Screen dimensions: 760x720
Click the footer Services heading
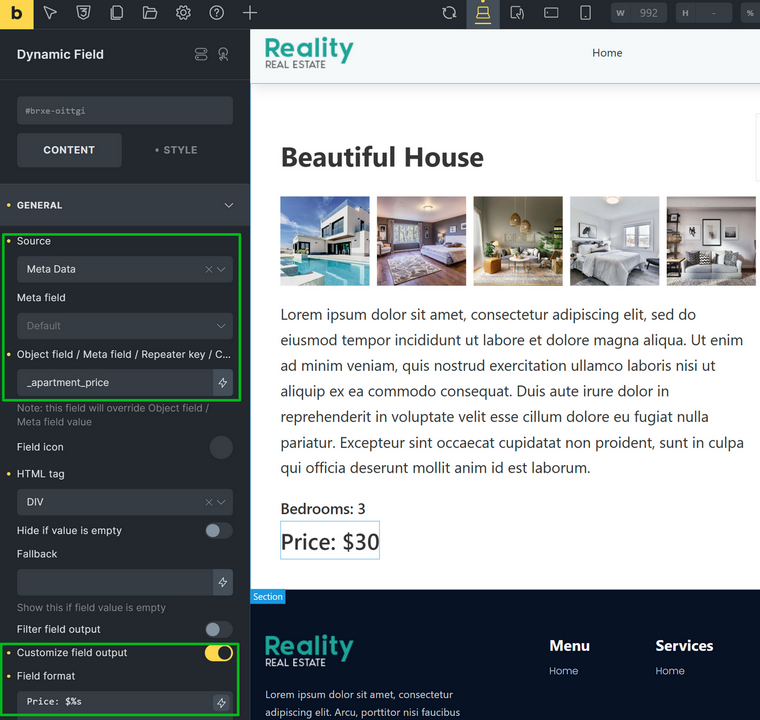684,646
